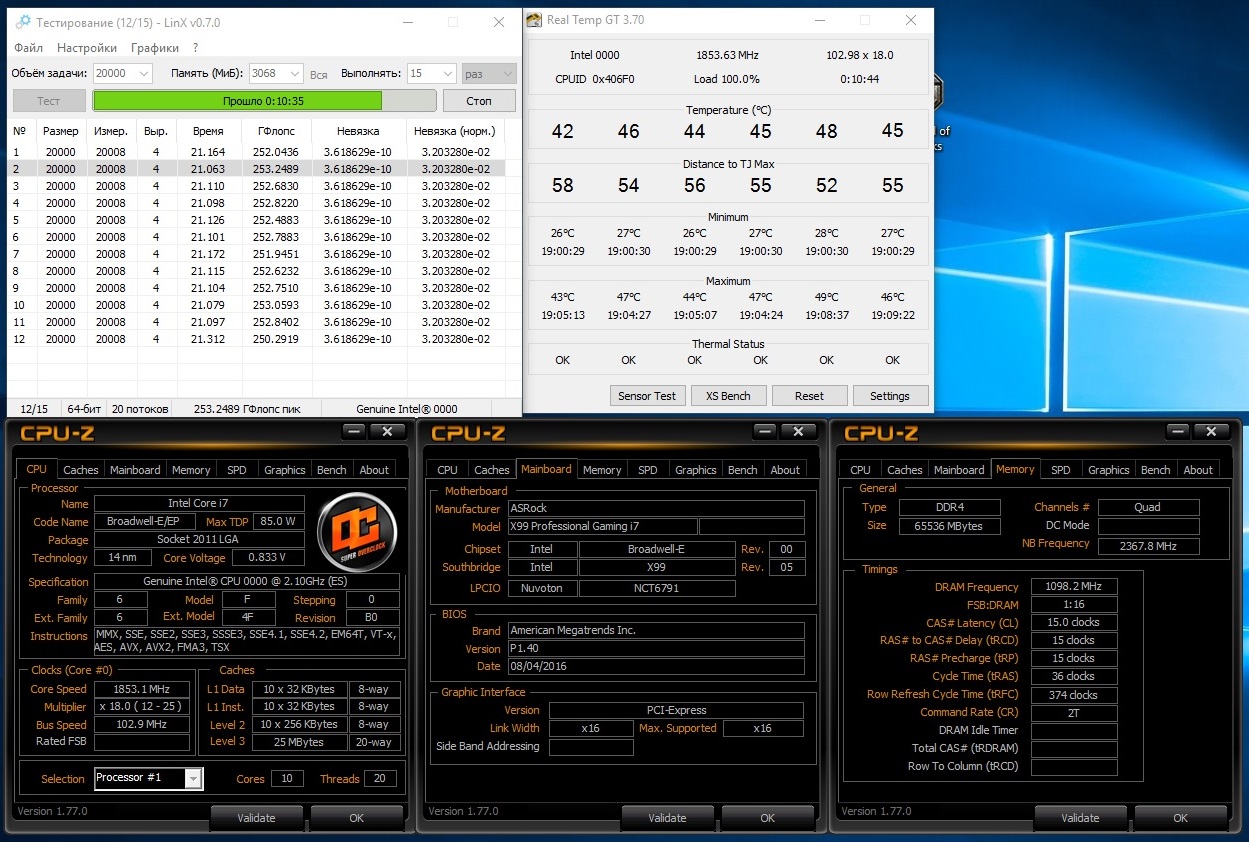Viewport: 1249px width, 842px height.
Task: Open About tab in CPU-Z memory window
Action: (x=1198, y=469)
